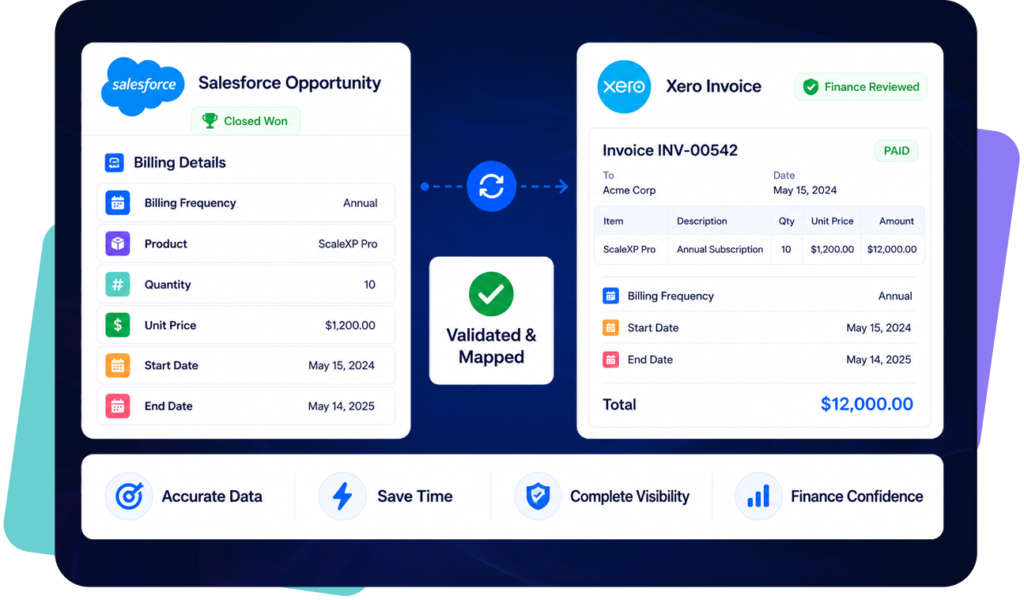Click the ScaleXP Pro cell in invoice table
Viewport: 1024px width, 600px height.
[629, 249]
